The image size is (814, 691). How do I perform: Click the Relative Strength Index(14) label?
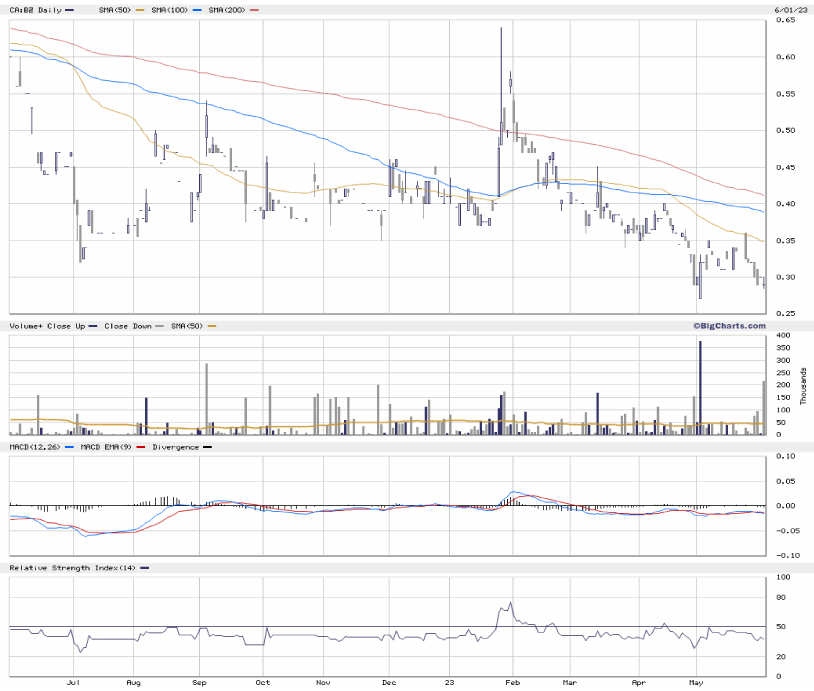coord(72,568)
